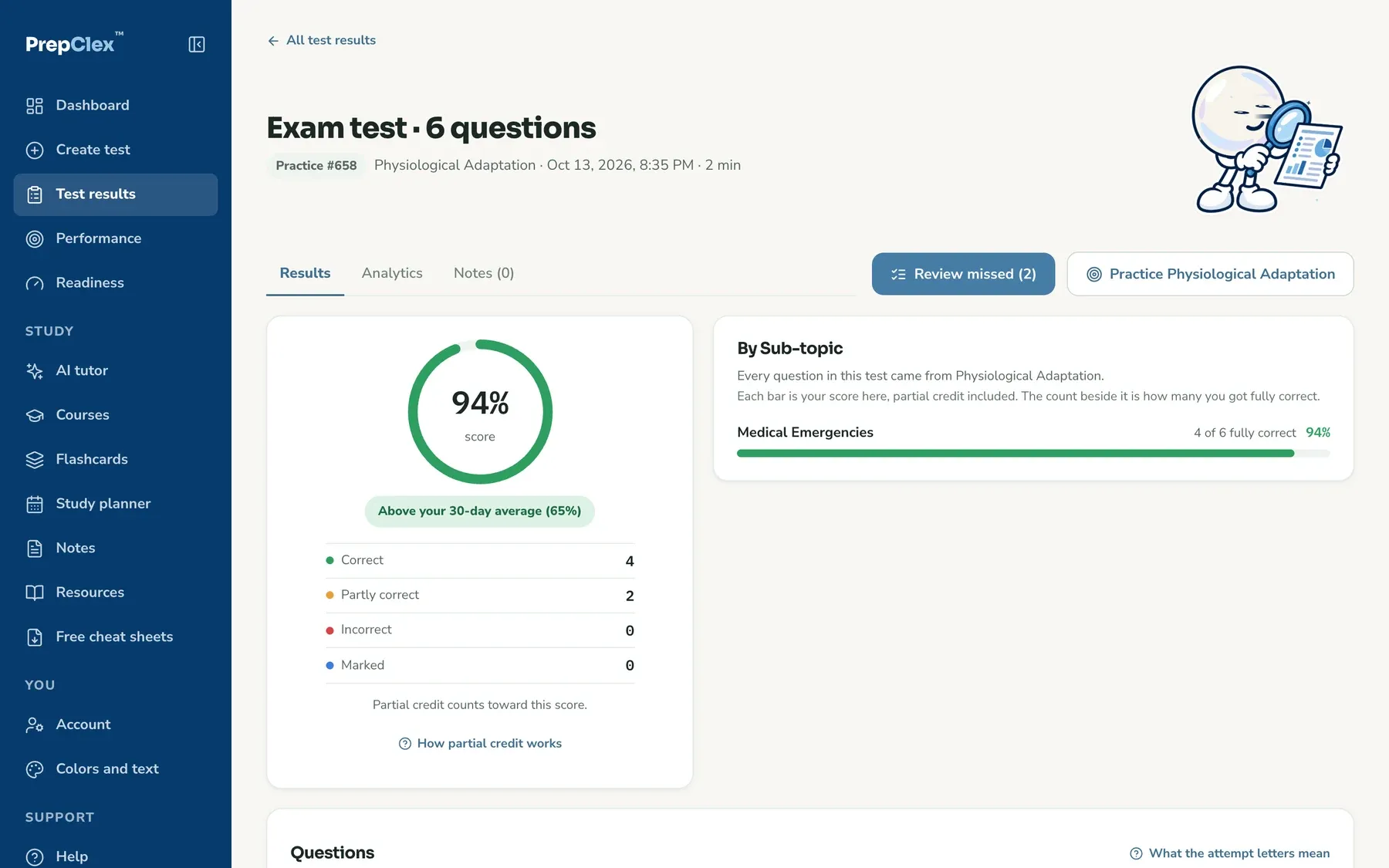
Task: Open Flashcards from the sidebar
Action: (116, 460)
